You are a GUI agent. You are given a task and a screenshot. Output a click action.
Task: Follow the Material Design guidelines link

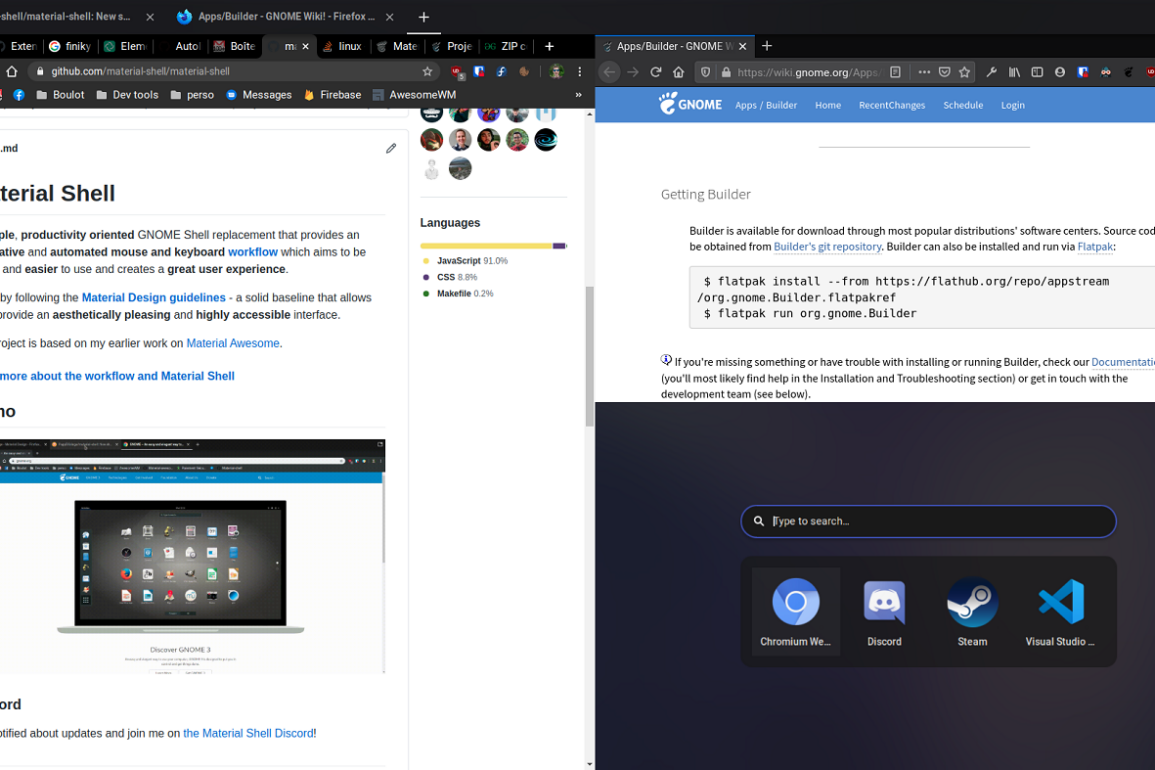point(153,297)
